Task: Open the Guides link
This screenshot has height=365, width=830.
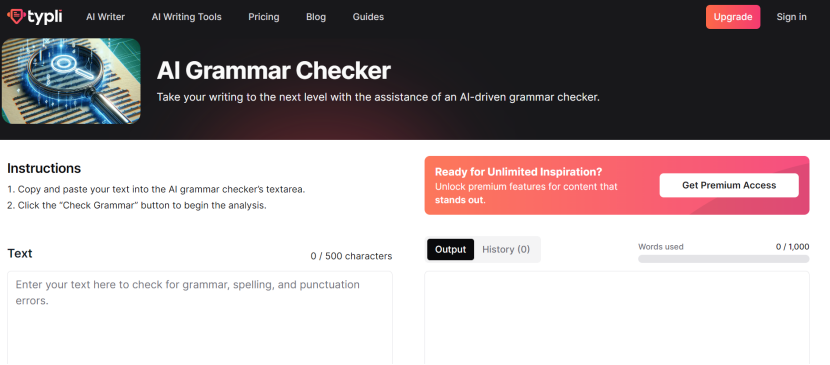Action: 368,17
